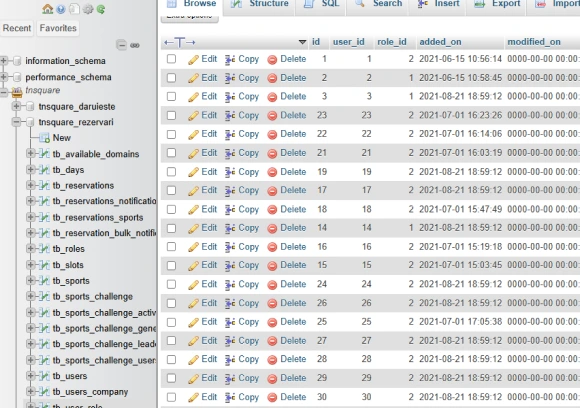Click red Delete icon for row id 3
The width and height of the screenshot is (580, 408).
tap(272, 97)
